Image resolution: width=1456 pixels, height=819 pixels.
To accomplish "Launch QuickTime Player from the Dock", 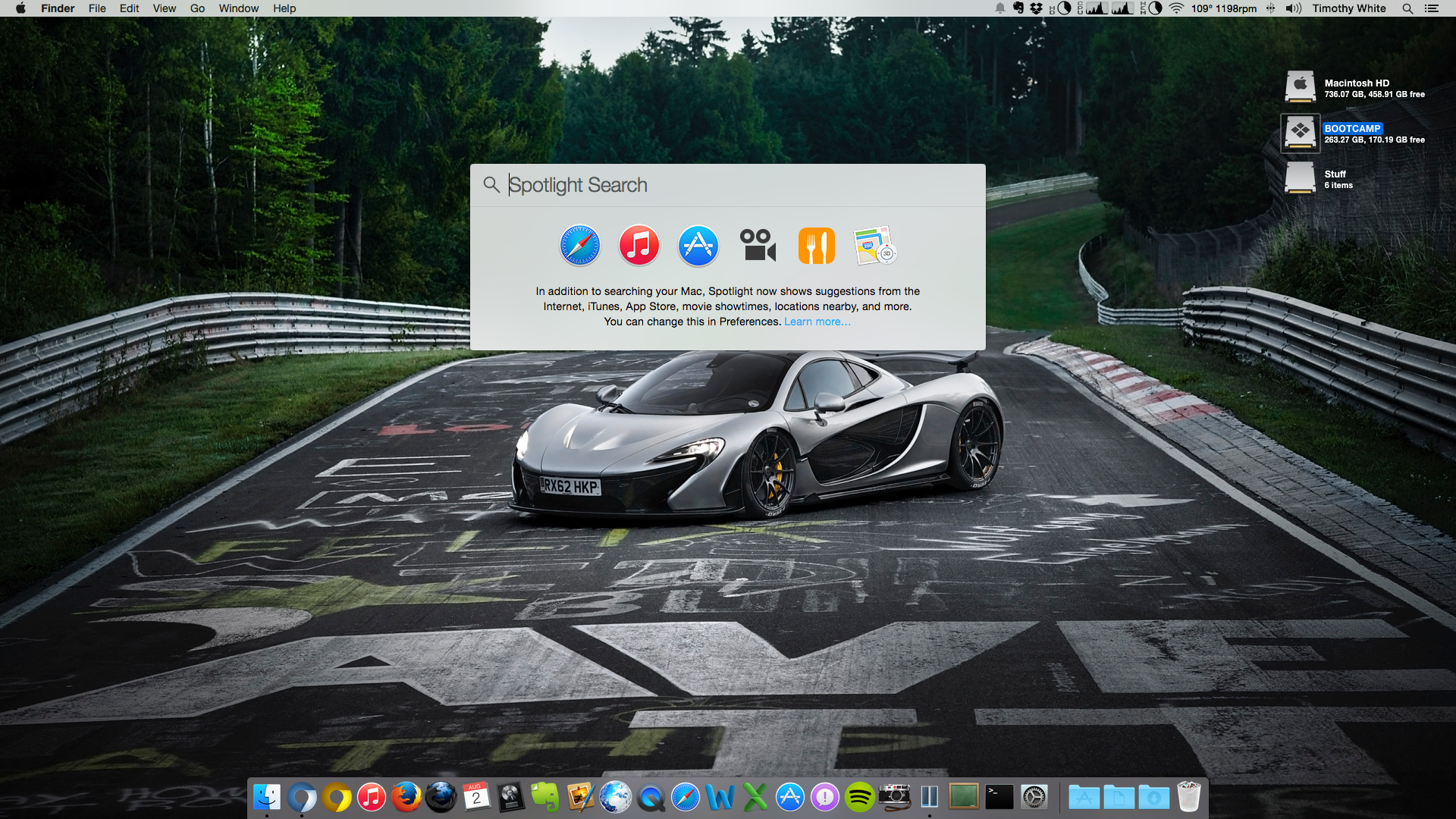I will tap(651, 797).
